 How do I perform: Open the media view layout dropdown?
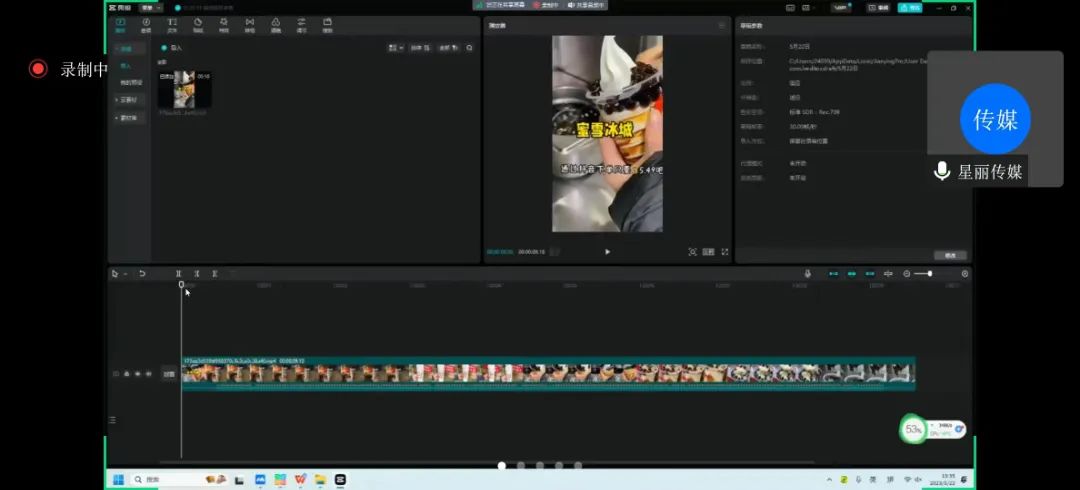pos(395,47)
